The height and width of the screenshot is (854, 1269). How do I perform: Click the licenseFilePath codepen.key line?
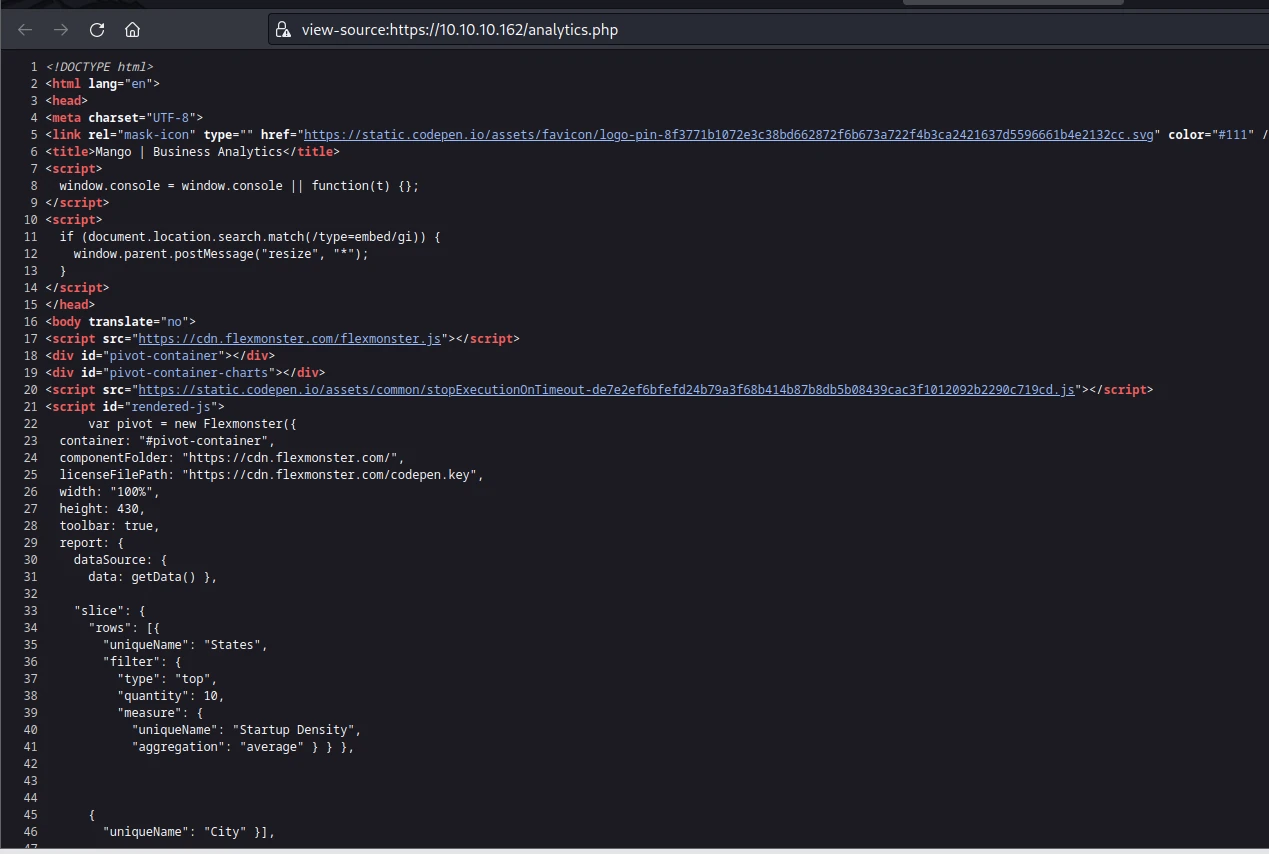click(271, 474)
